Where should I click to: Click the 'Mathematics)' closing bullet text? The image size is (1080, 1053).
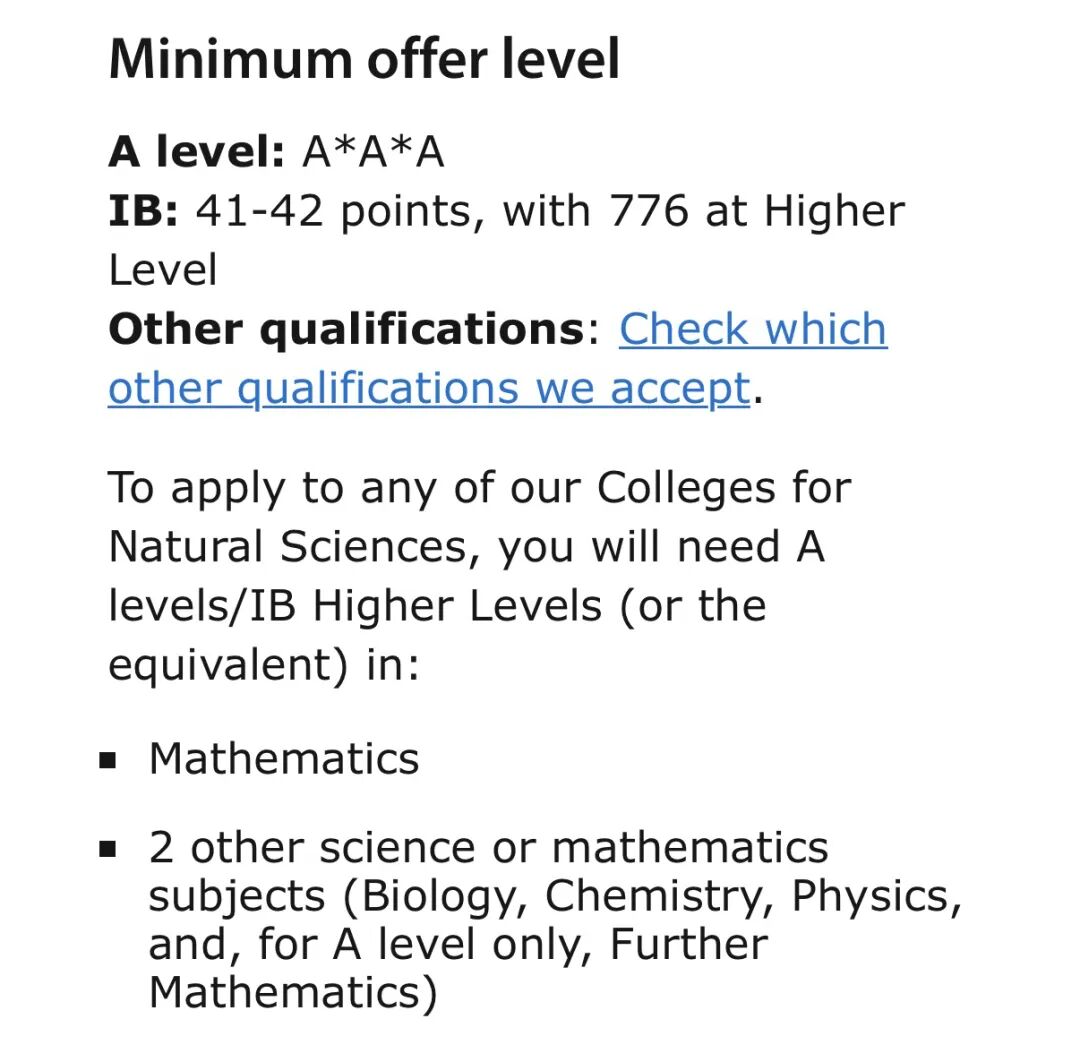click(x=293, y=992)
